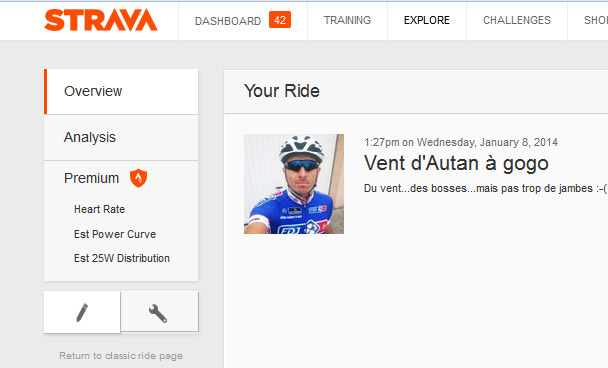Open the Training menu
Screen dimensions: 608x368
[x=347, y=20]
